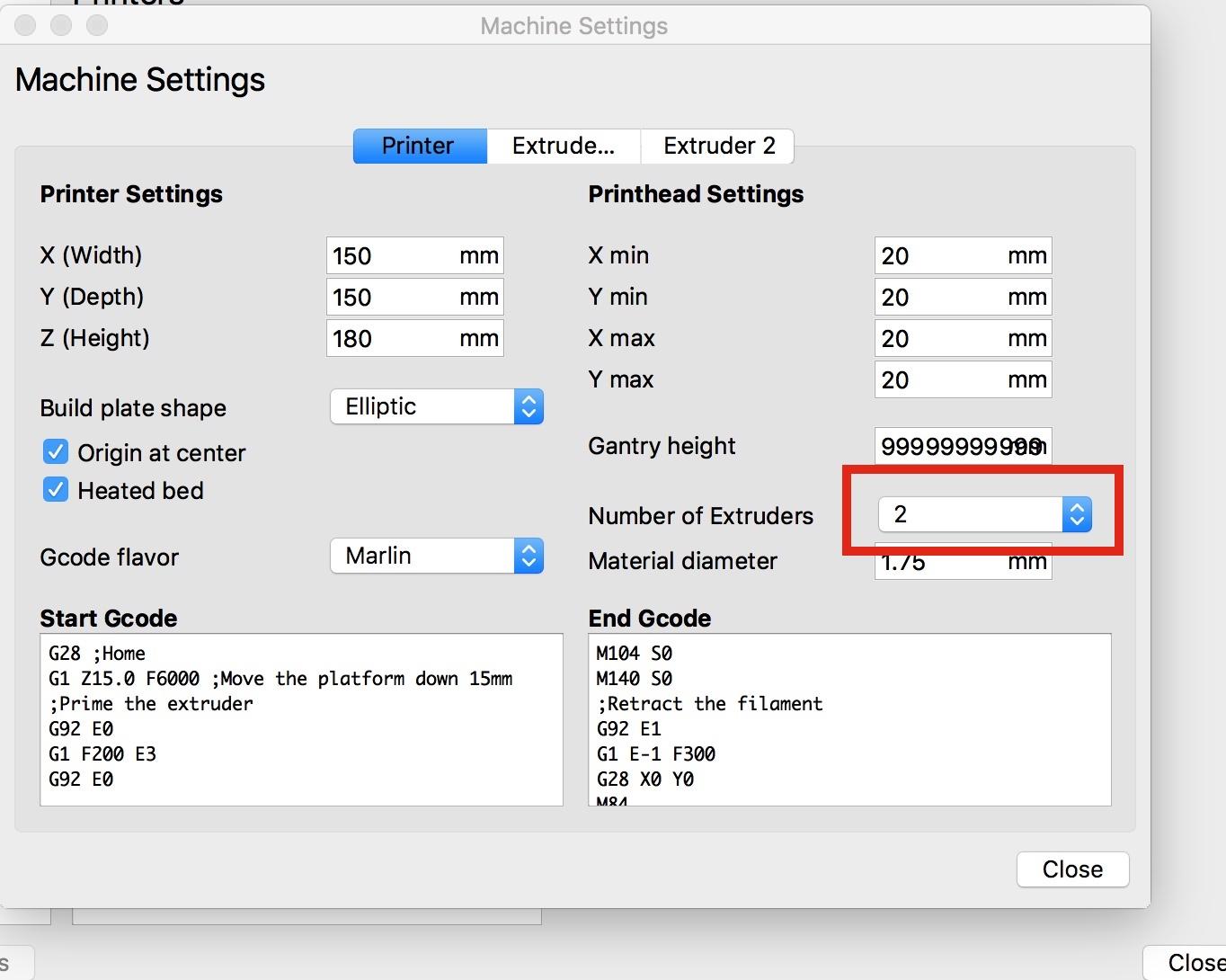Click the Y (Depth) input field
This screenshot has height=980, width=1226.
[x=414, y=297]
